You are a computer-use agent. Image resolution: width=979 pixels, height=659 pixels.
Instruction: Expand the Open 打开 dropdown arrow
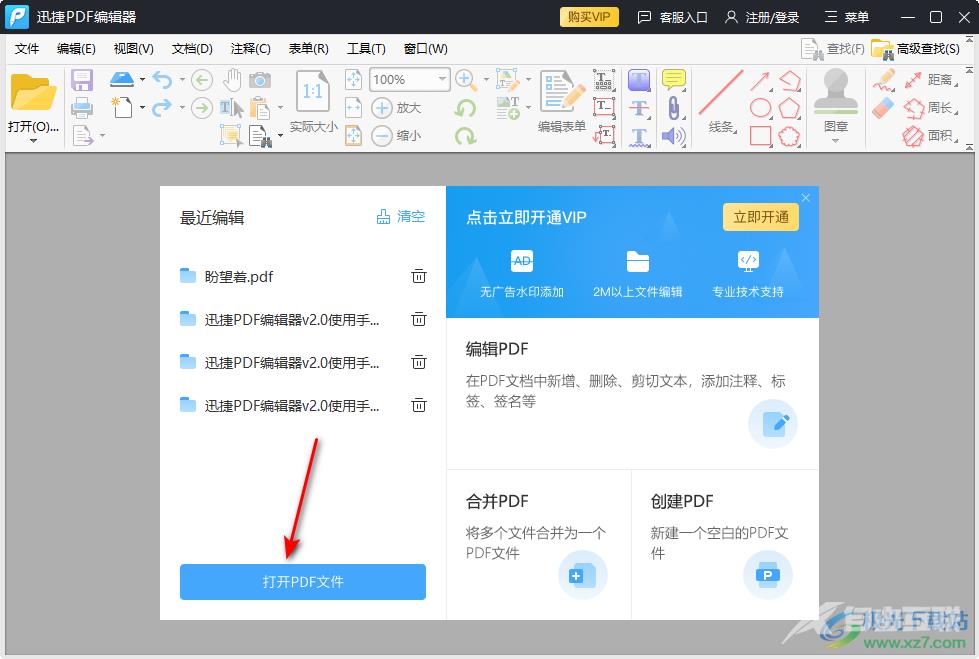coord(33,141)
